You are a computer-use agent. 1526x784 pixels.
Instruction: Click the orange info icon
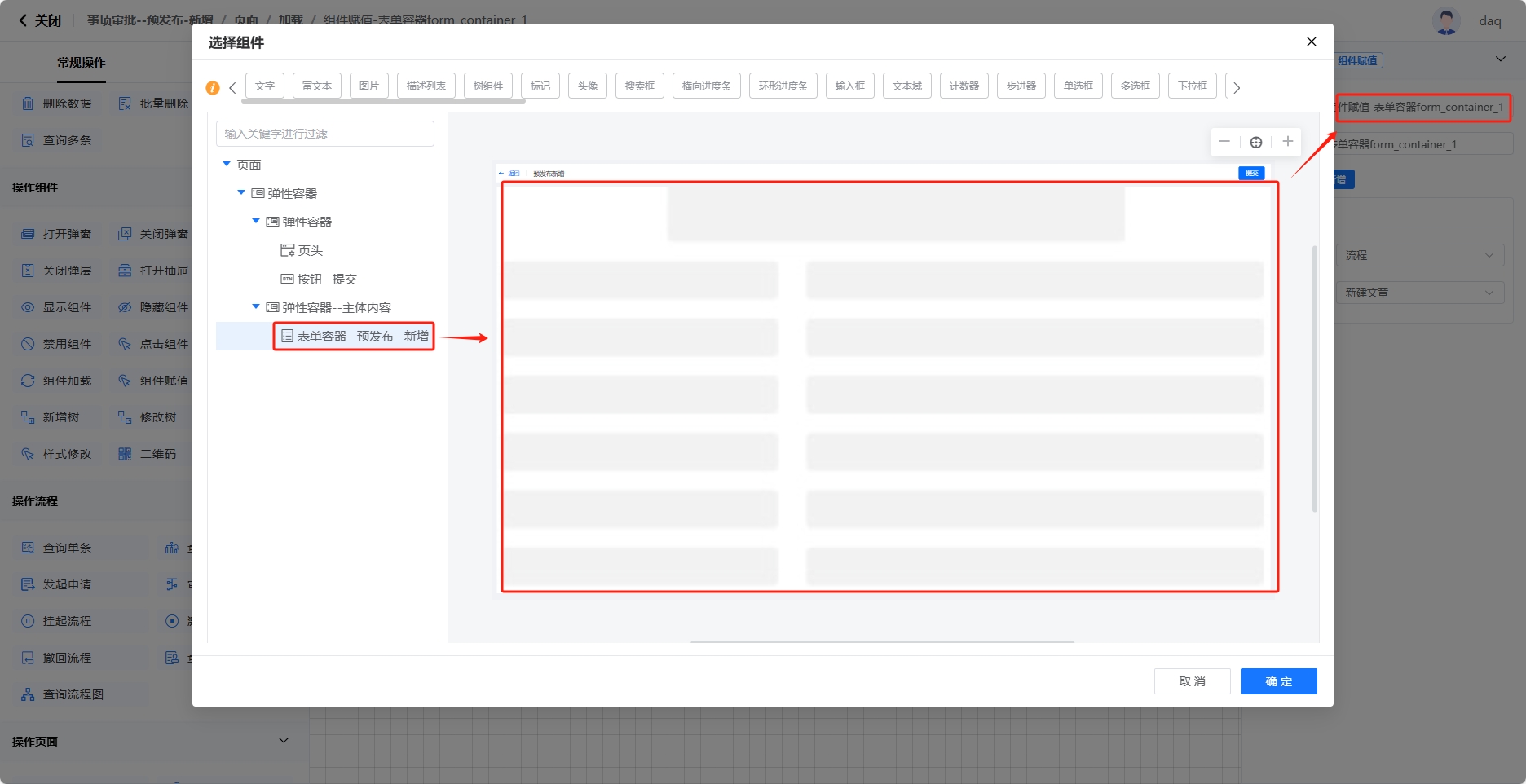pyautogui.click(x=213, y=87)
